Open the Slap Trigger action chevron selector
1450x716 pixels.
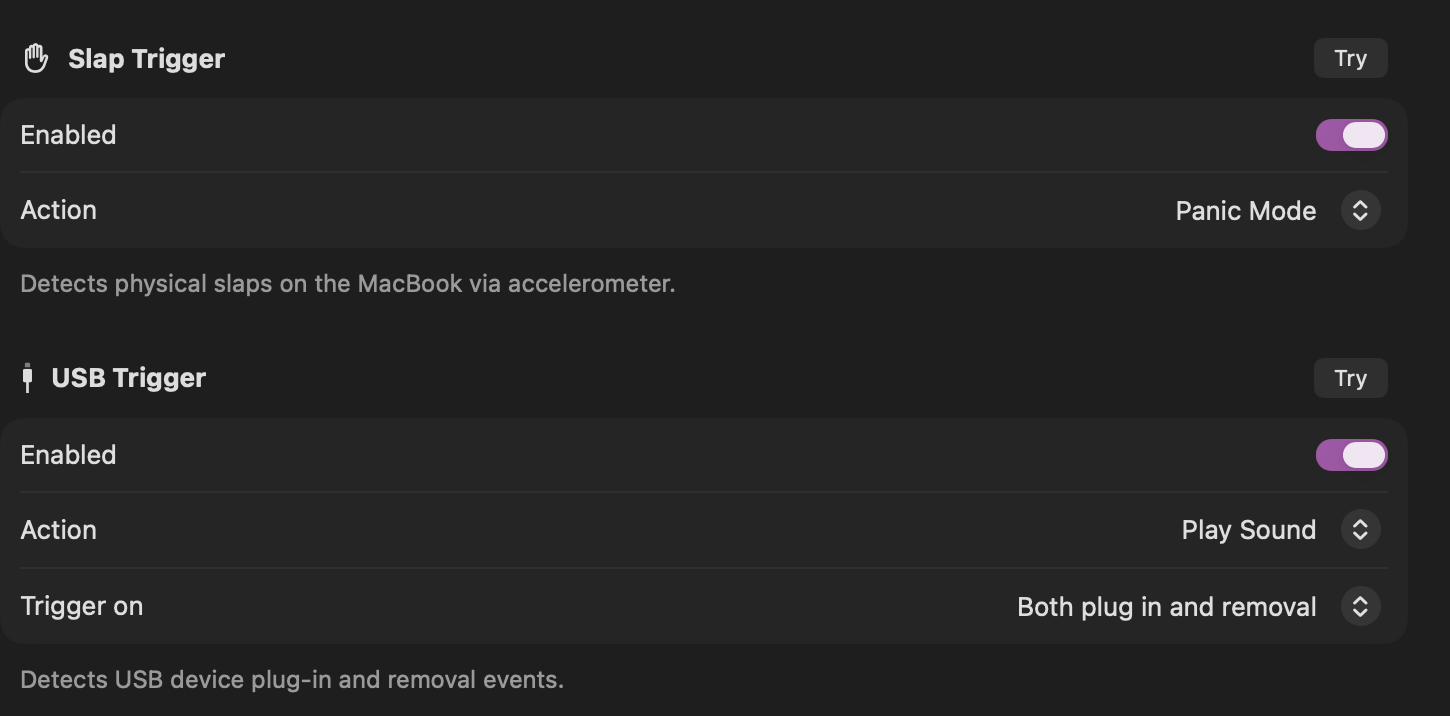(x=1360, y=211)
